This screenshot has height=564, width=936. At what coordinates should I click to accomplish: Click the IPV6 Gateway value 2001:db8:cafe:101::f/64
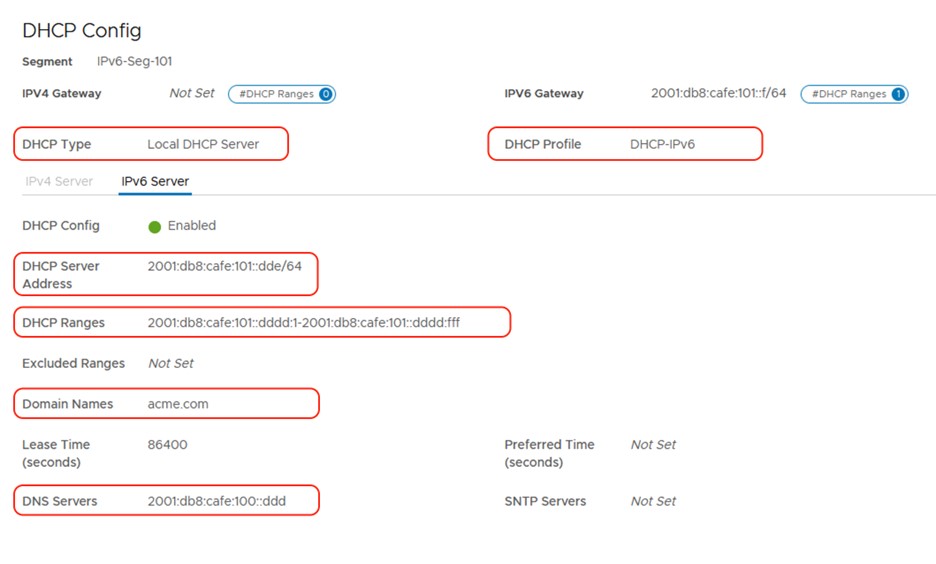[719, 93]
